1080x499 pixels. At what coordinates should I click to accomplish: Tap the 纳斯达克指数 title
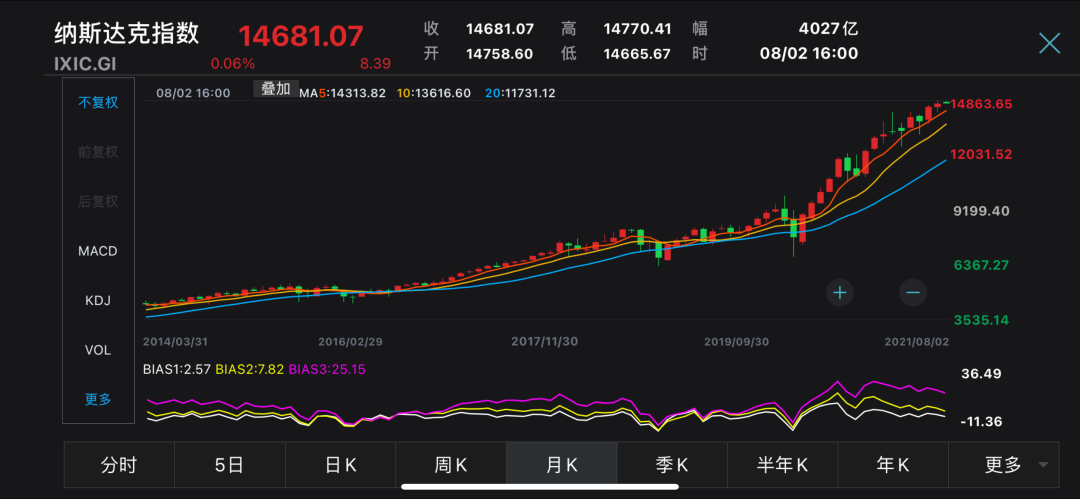coord(127,33)
